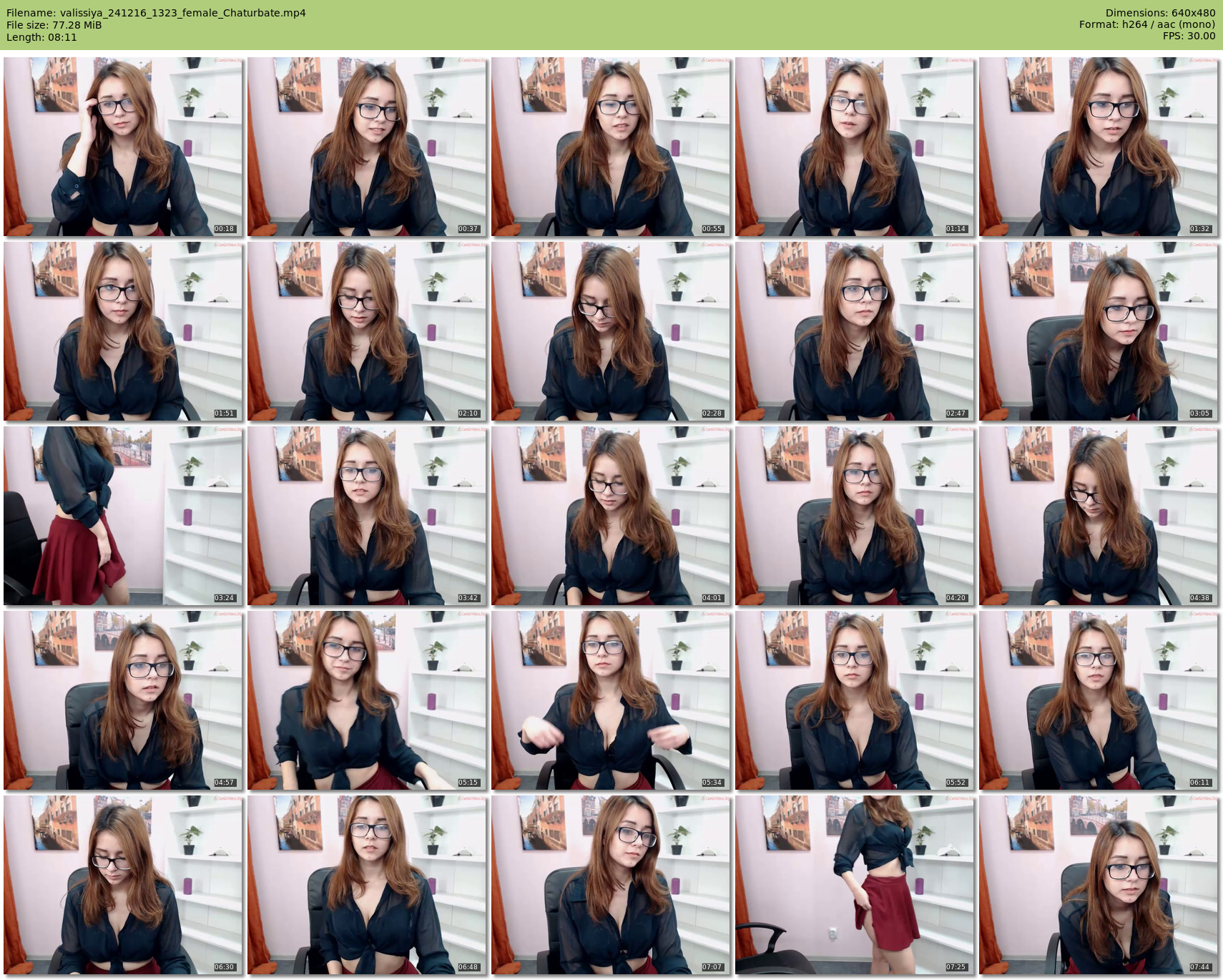The image size is (1223, 980).
Task: Select the thumbnail timestamped 01:51
Action: (x=123, y=331)
